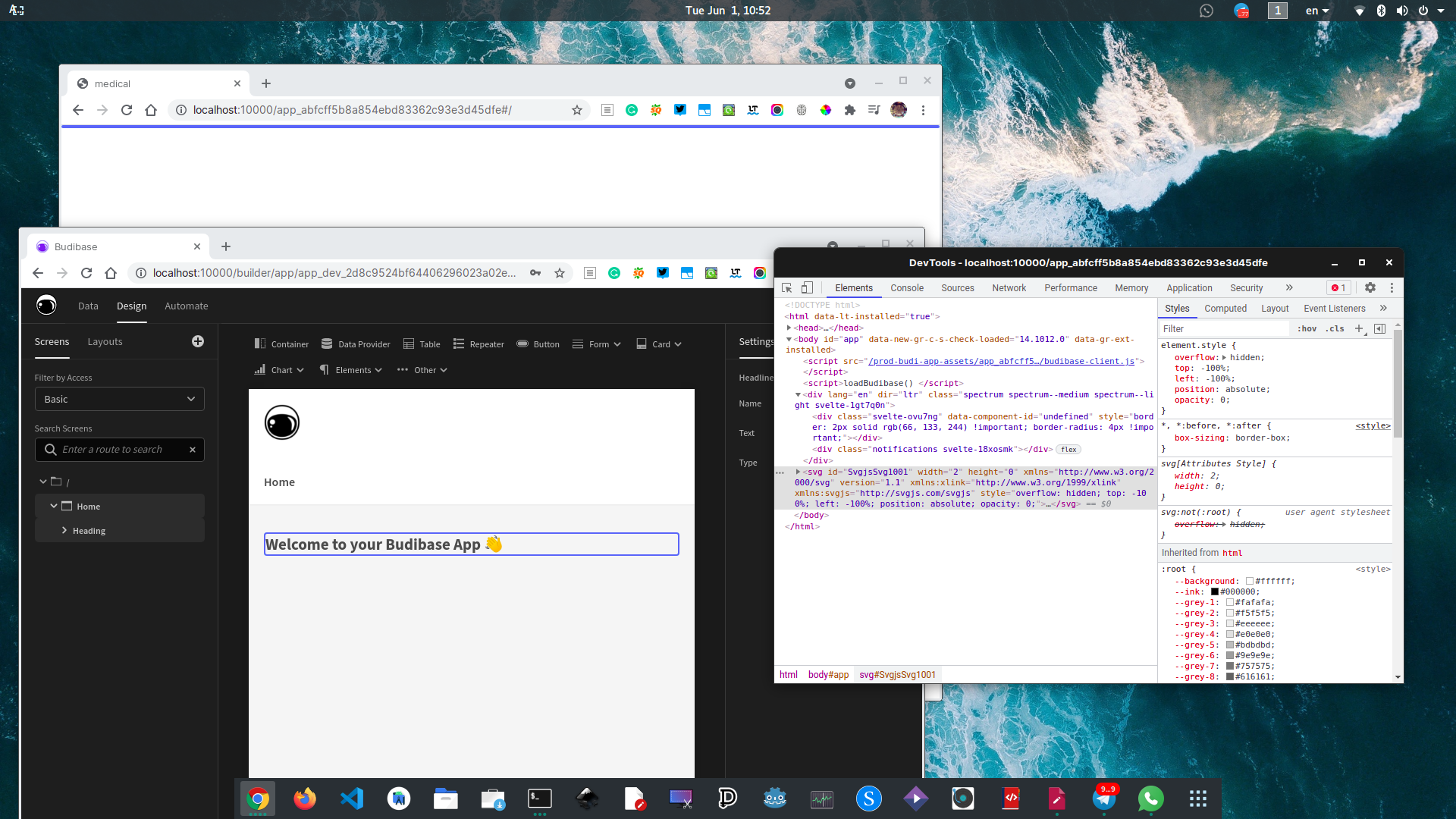Insert a Table component
This screenshot has width=1456, height=819.
pyautogui.click(x=422, y=344)
